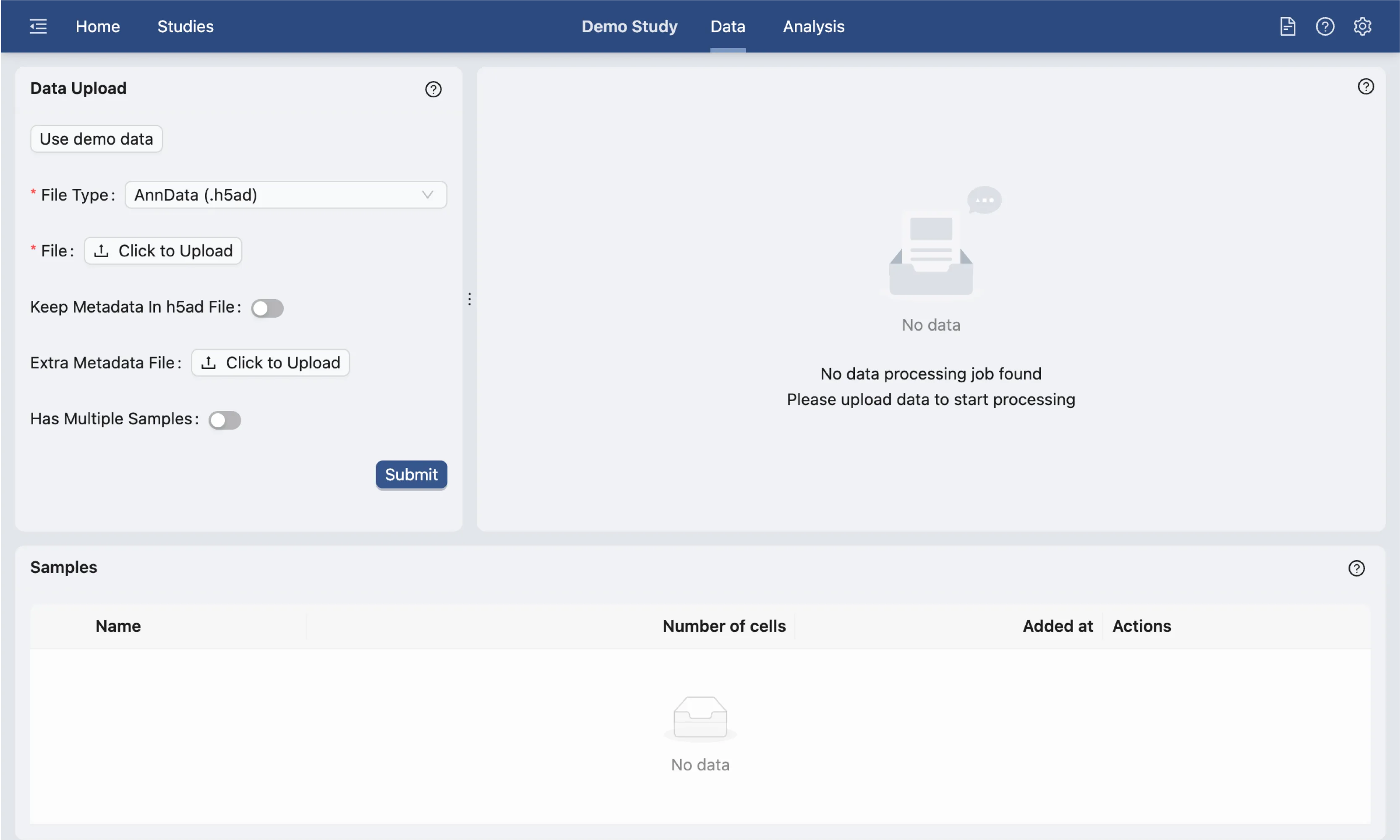Open the Studies menu item
Image resolution: width=1400 pixels, height=840 pixels.
185,26
